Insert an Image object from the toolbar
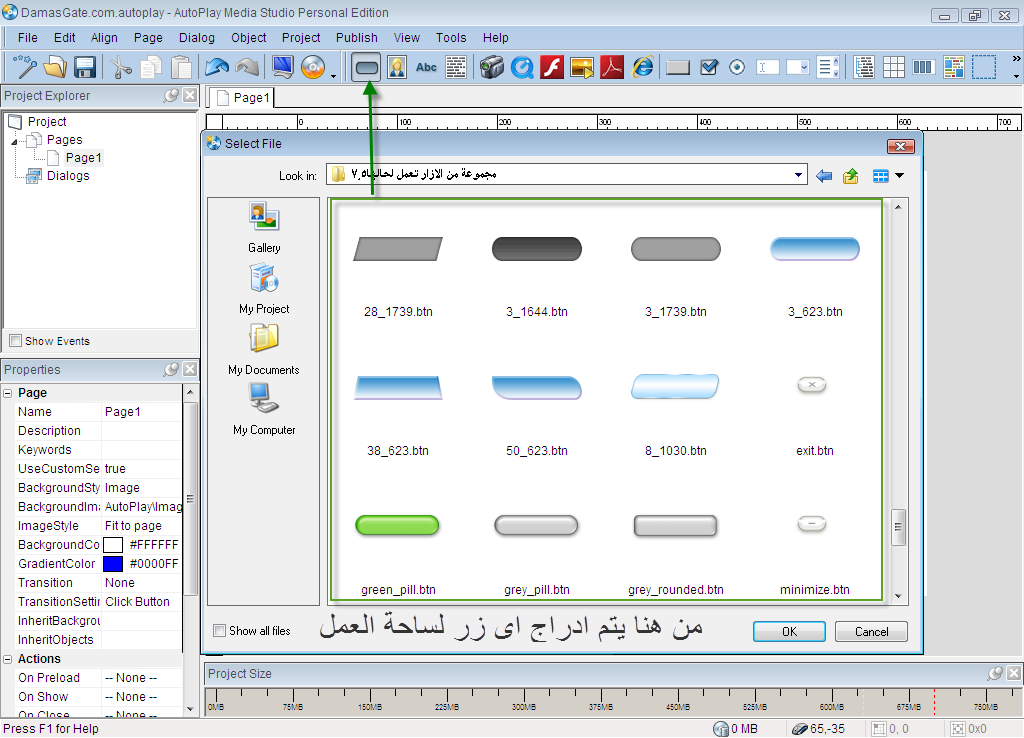Viewport: 1024px width, 738px height. pyautogui.click(x=396, y=67)
